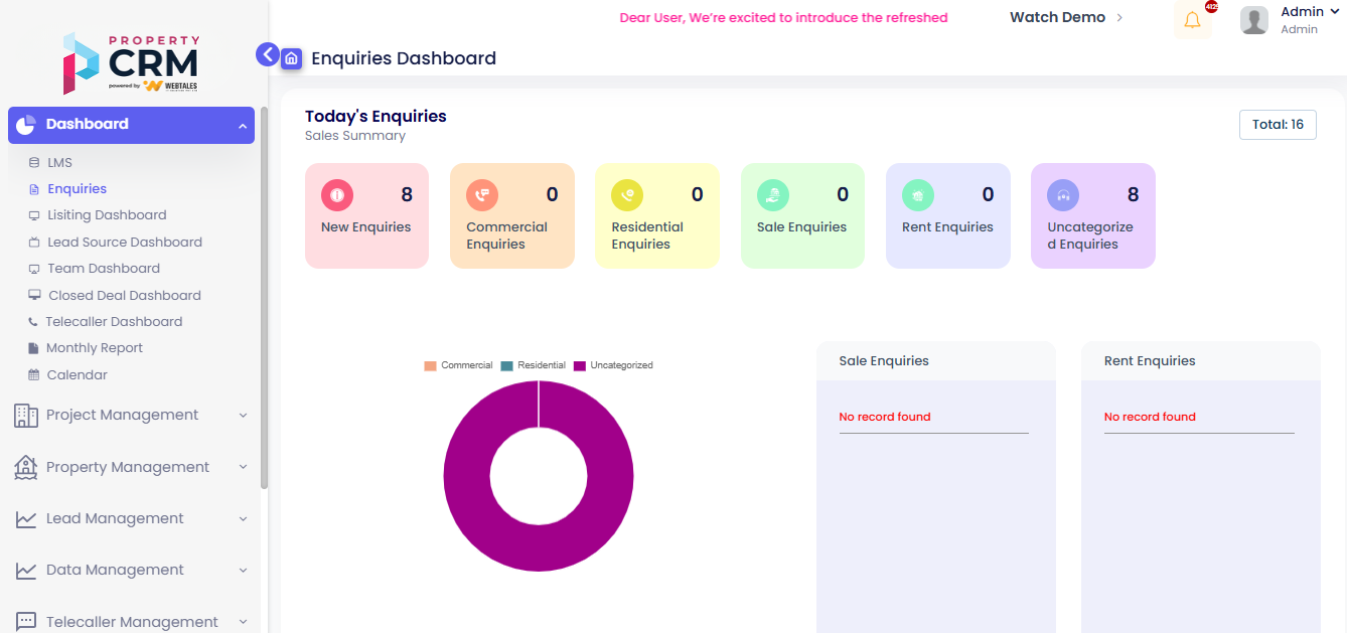Toggle Uncategorized series in chart legend
The width and height of the screenshot is (1347, 633).
coord(612,366)
